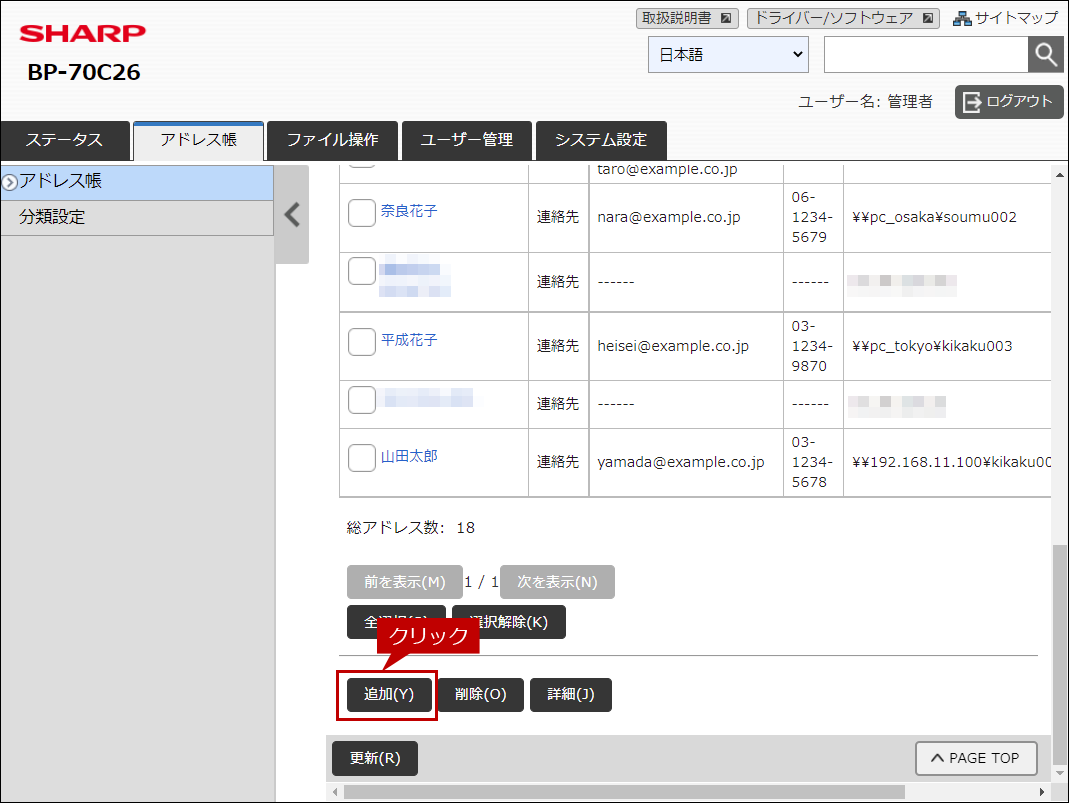Click the 総アドレス数: 18 text

[x=410, y=528]
